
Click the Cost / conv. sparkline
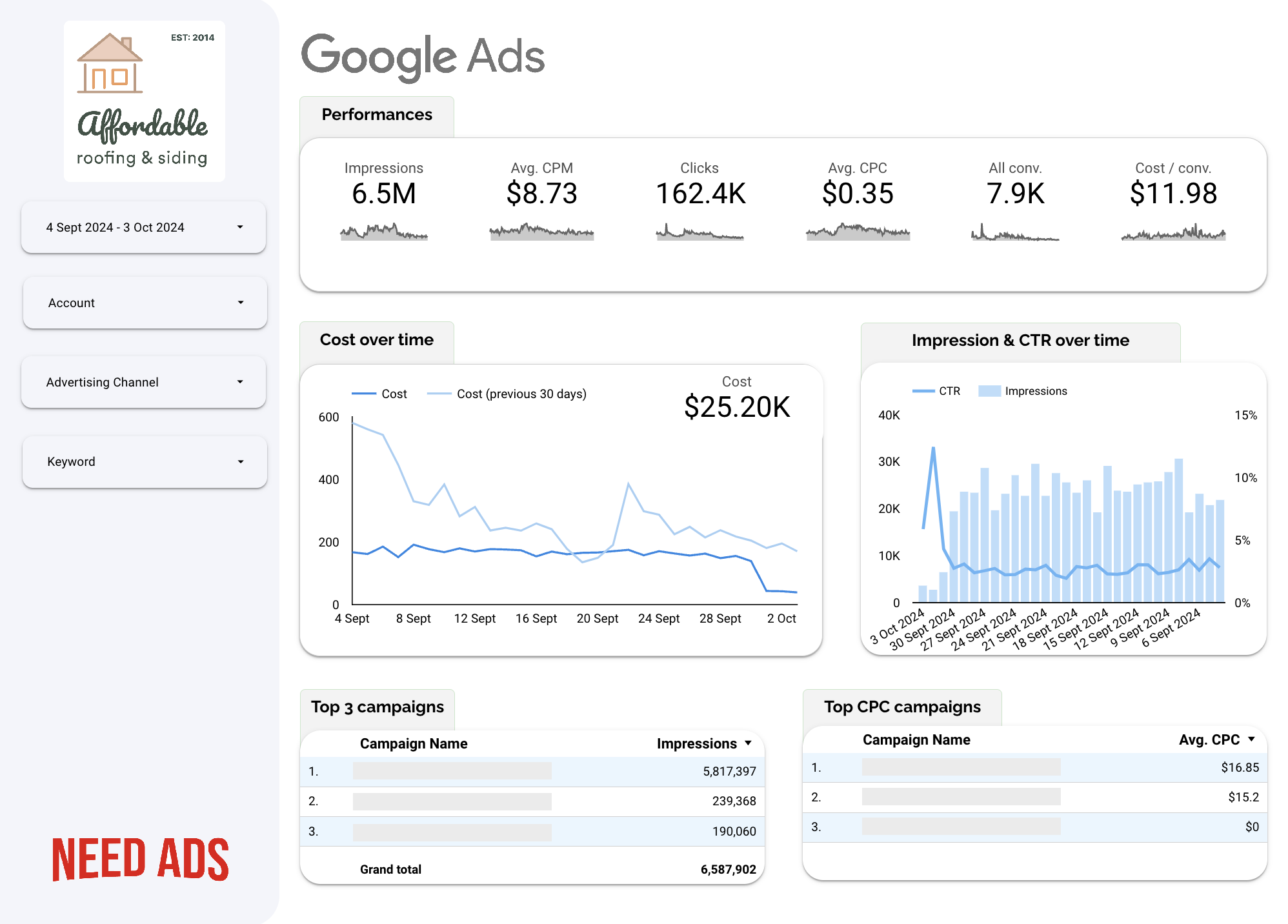tap(1173, 232)
